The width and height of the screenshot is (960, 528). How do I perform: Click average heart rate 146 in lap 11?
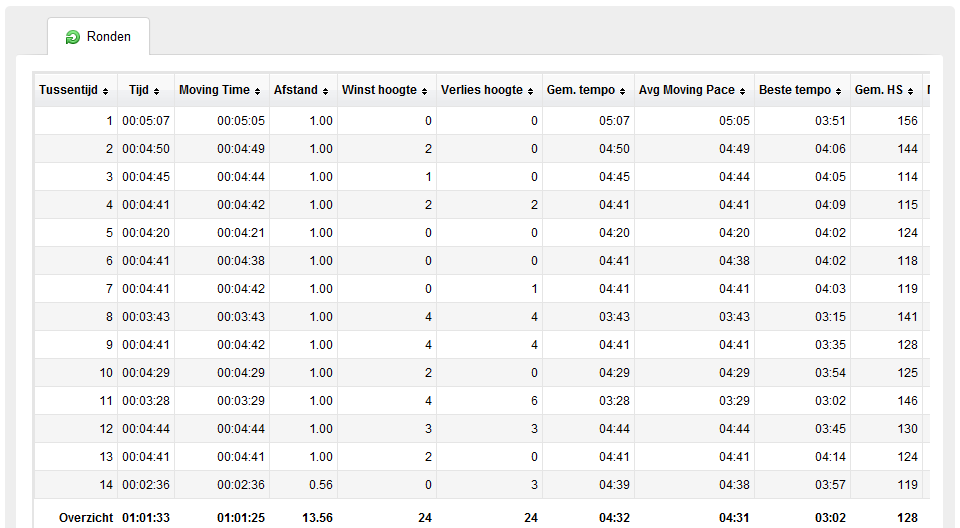pyautogui.click(x=907, y=401)
